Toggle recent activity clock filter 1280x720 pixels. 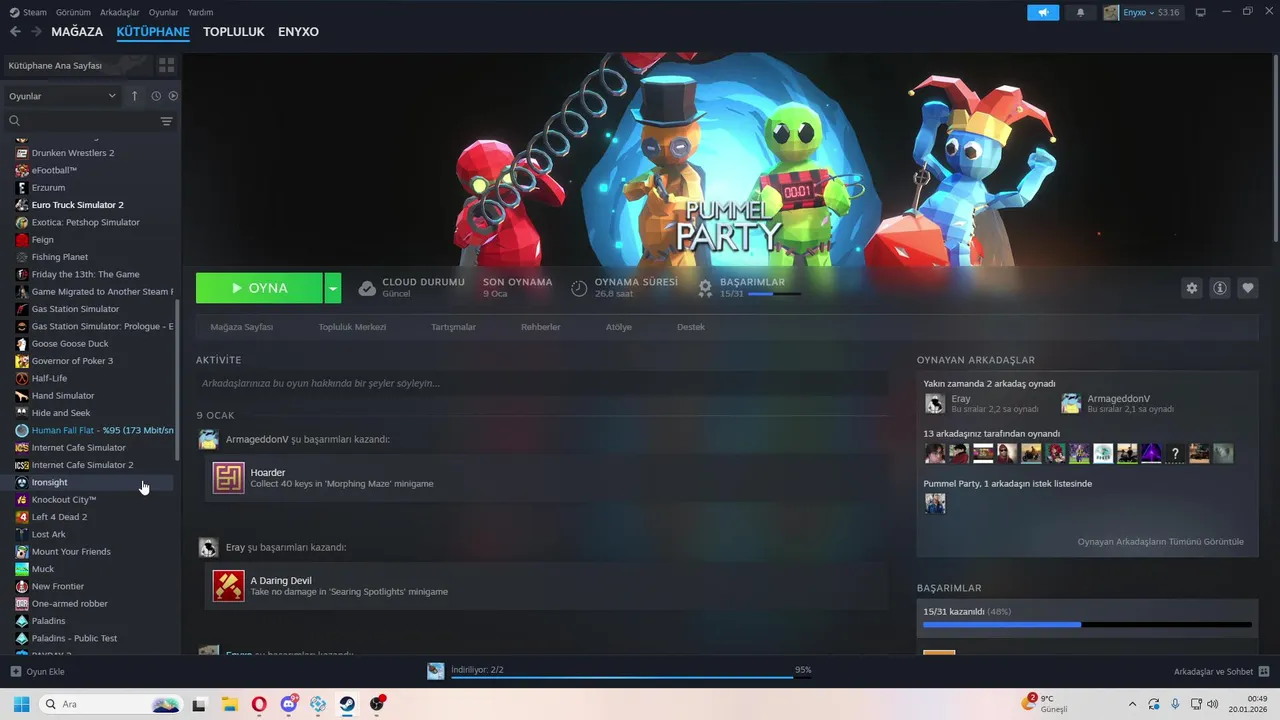[156, 96]
